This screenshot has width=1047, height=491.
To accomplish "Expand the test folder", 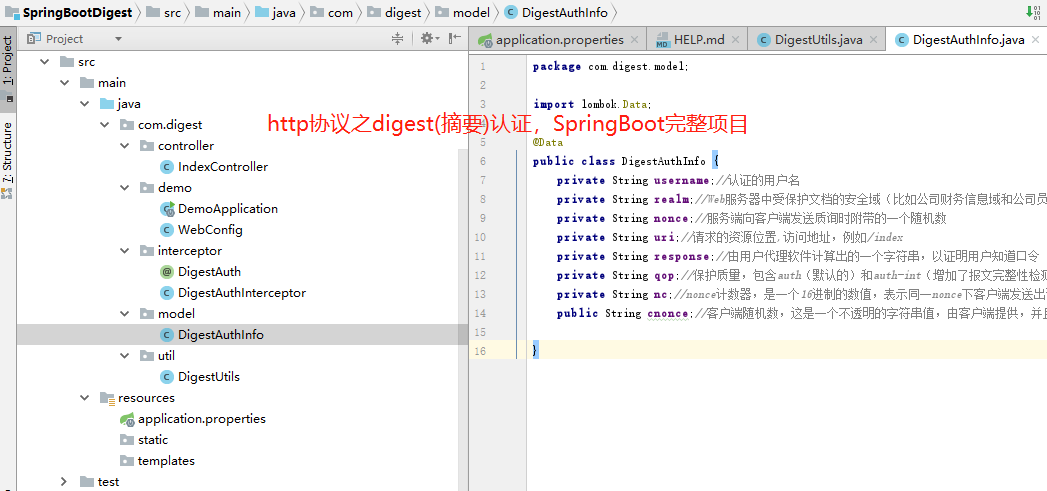I will (63, 481).
